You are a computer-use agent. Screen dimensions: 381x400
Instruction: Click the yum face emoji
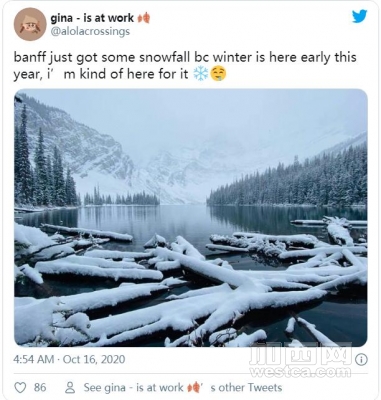218,74
